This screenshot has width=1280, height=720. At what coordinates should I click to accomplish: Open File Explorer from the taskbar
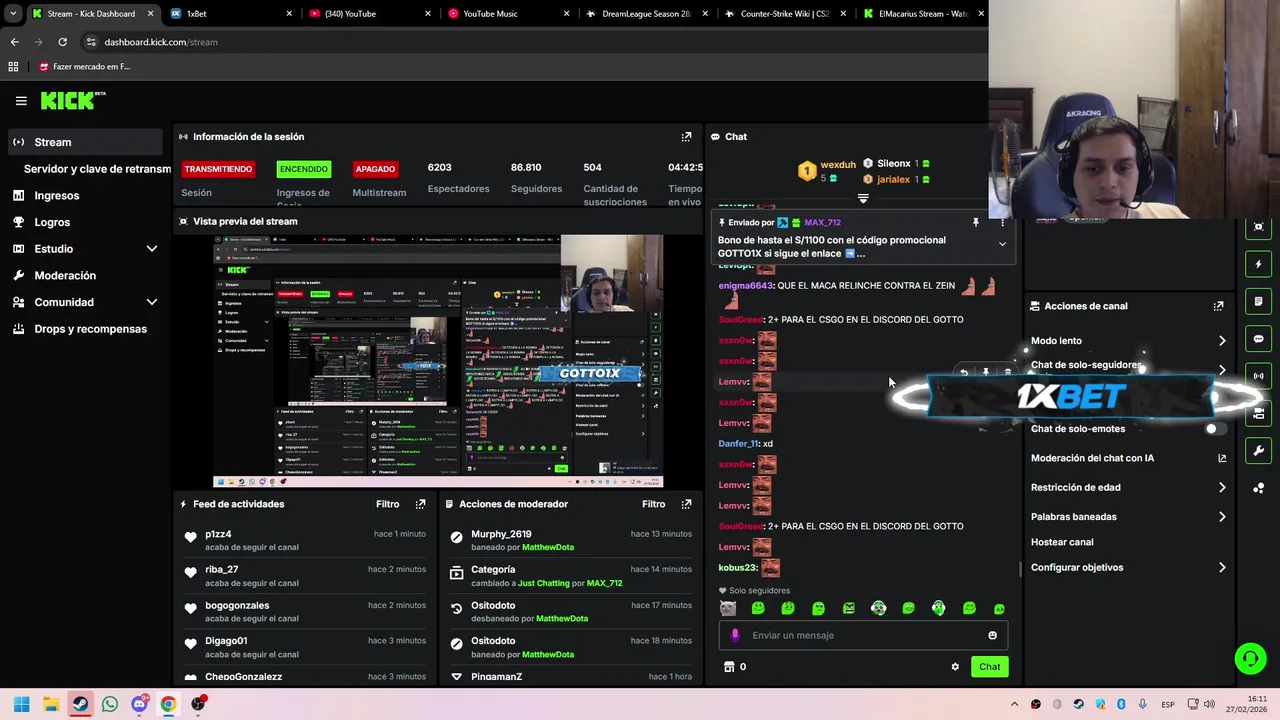51,704
